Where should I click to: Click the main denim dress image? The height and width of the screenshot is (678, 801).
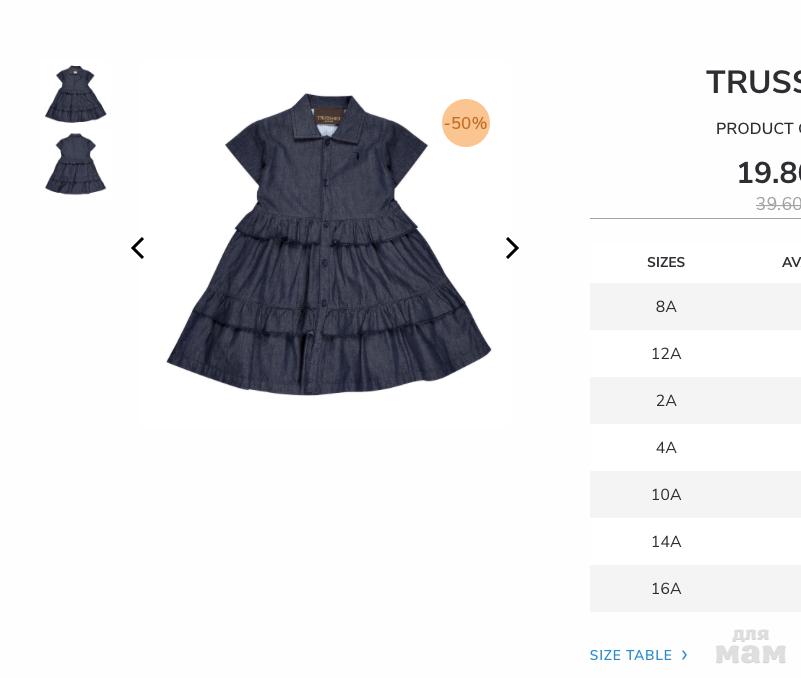click(329, 244)
